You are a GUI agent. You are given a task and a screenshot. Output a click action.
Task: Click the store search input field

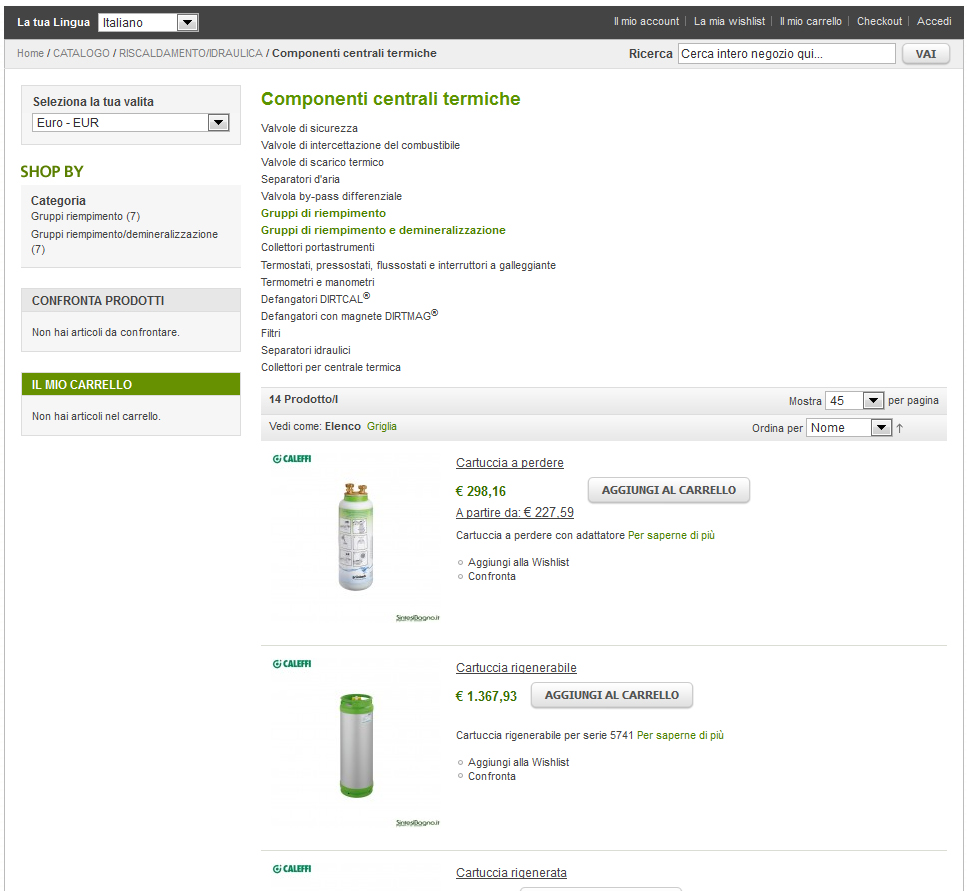[786, 54]
